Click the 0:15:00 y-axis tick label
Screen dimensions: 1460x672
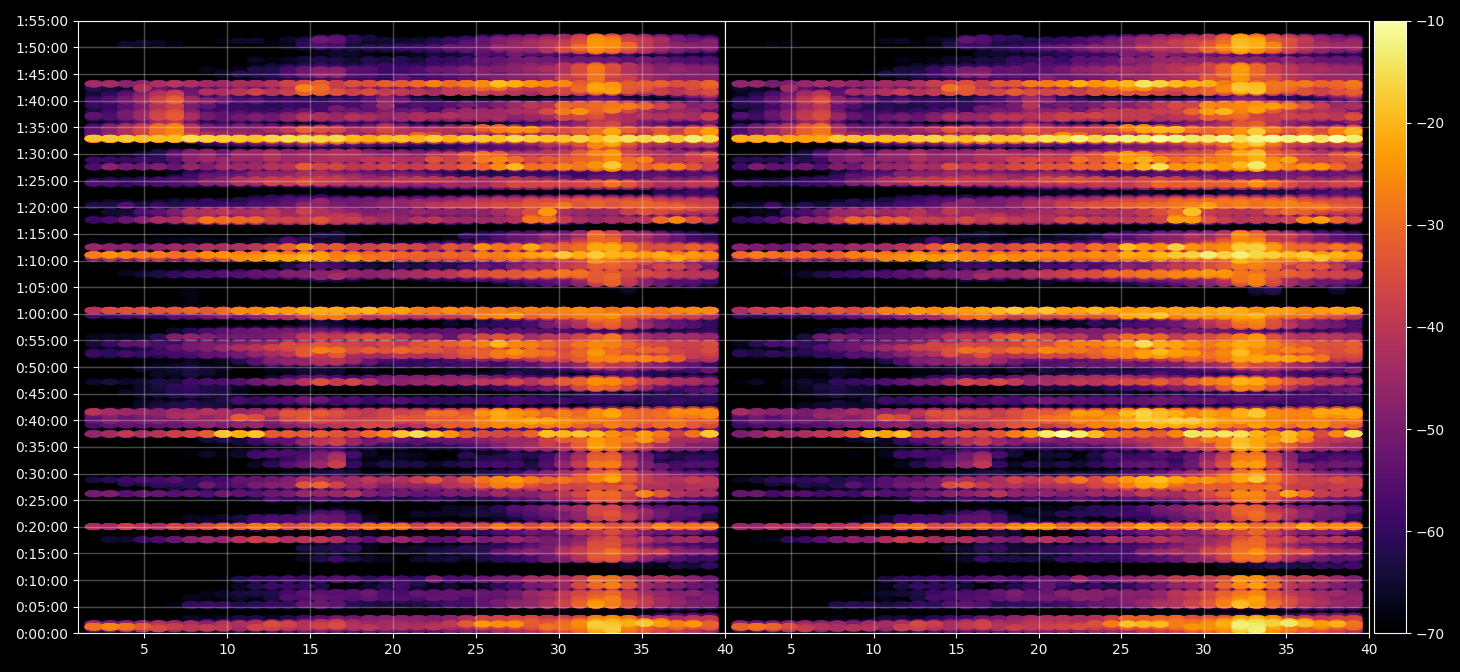coord(42,554)
